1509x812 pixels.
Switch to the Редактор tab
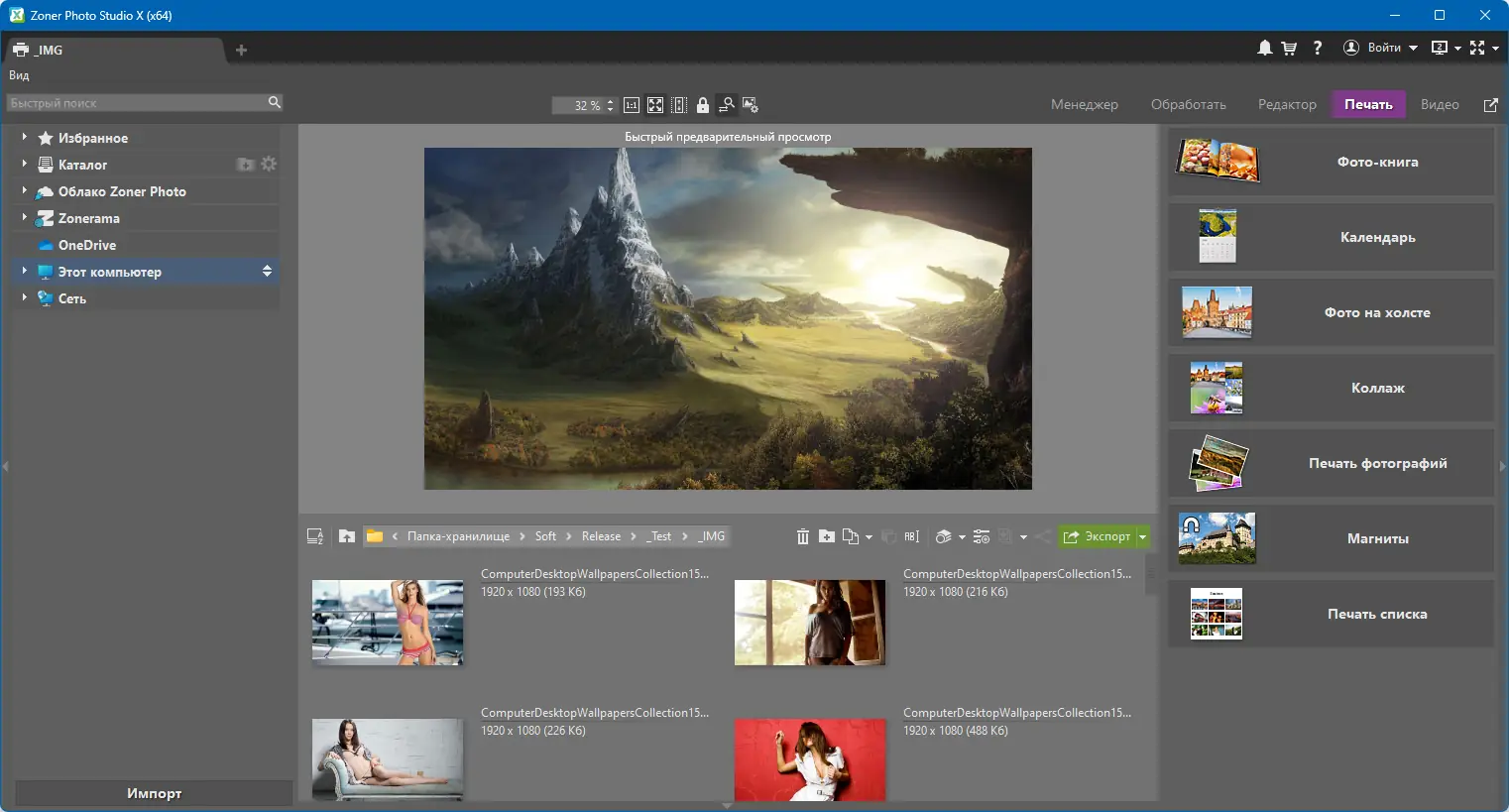click(x=1287, y=104)
